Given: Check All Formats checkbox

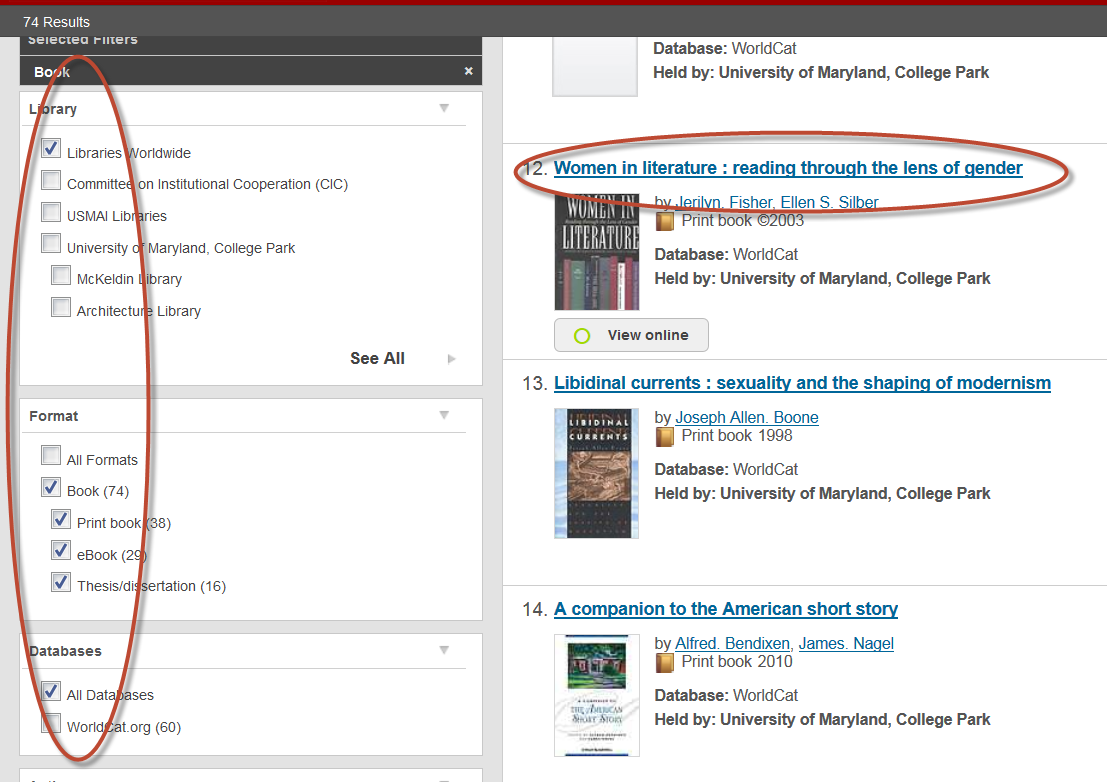Looking at the screenshot, I should click(x=51, y=455).
